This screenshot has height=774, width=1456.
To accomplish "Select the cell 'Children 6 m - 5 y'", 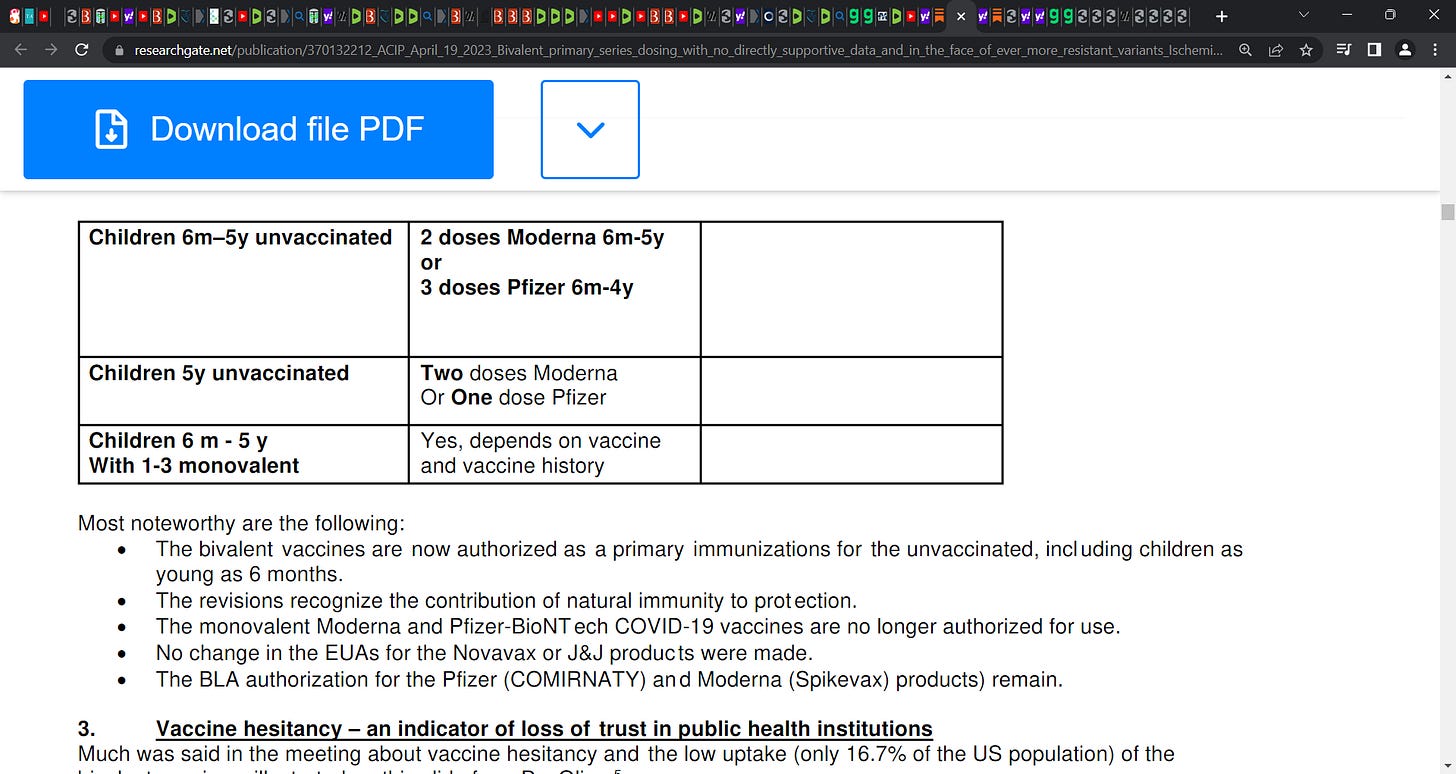I will pyautogui.click(x=178, y=440).
